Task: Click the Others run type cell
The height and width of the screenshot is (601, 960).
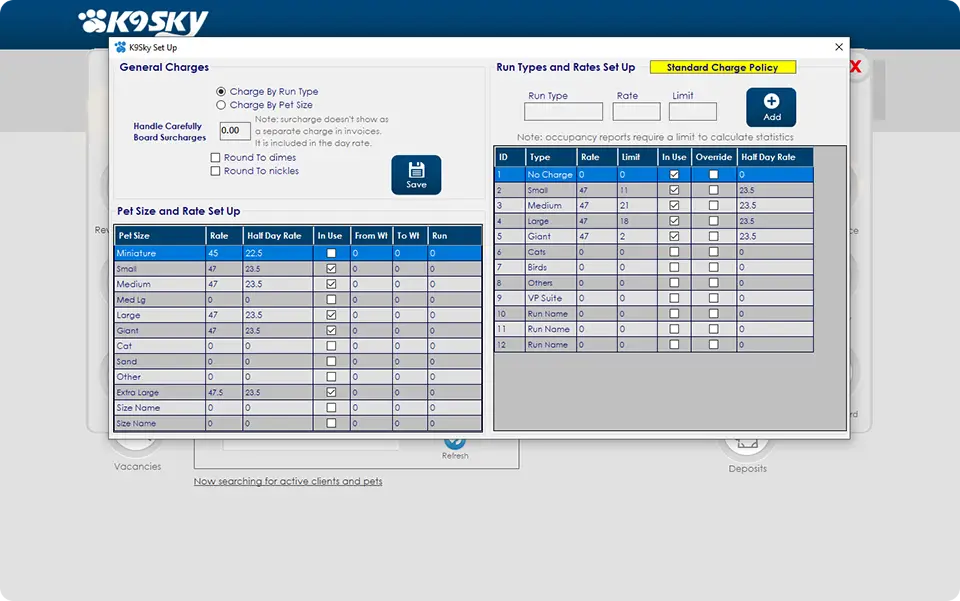Action: pyautogui.click(x=550, y=283)
